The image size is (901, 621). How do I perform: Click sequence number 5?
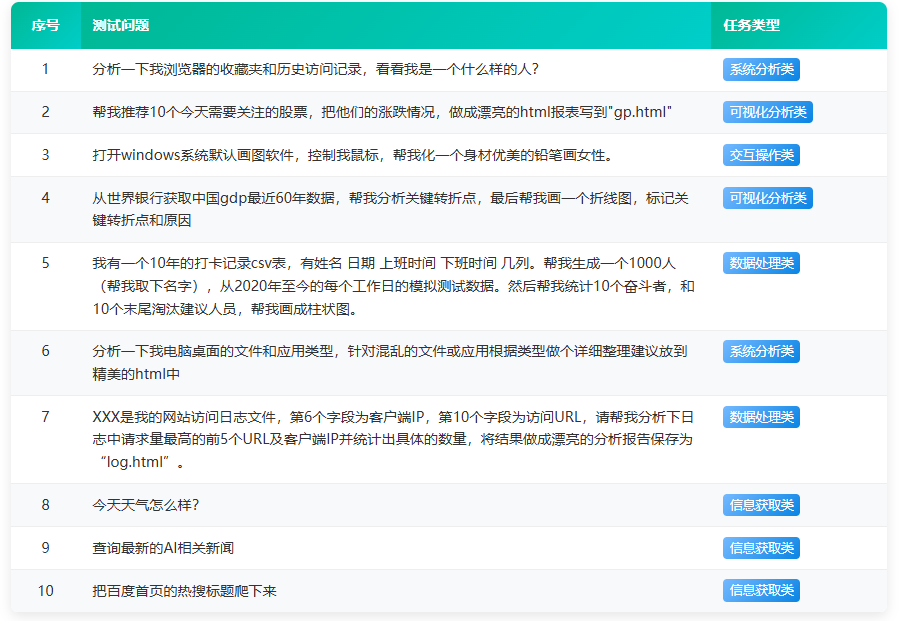[45, 263]
